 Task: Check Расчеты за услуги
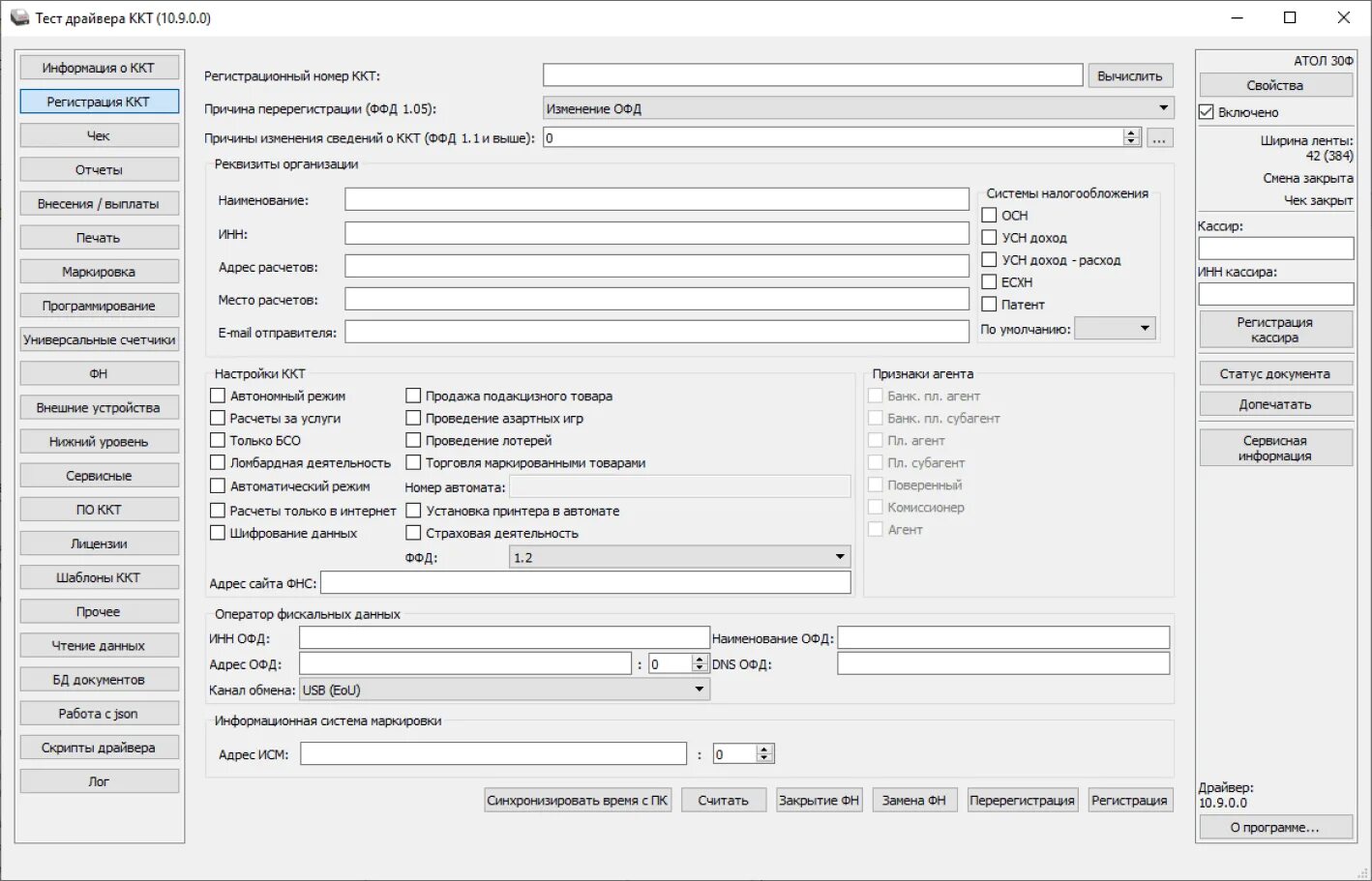218,418
